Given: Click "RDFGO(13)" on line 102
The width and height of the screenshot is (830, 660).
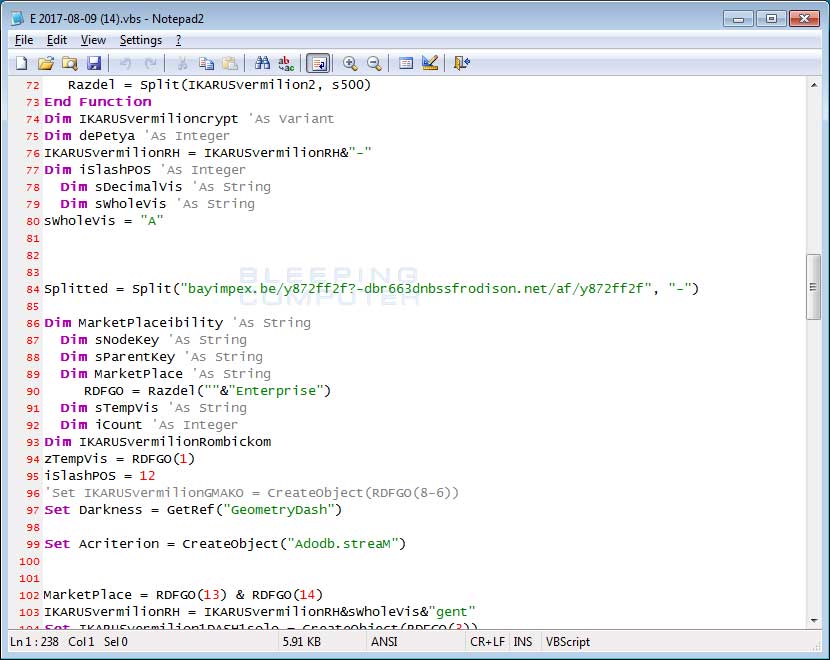Looking at the screenshot, I should 191,595.
